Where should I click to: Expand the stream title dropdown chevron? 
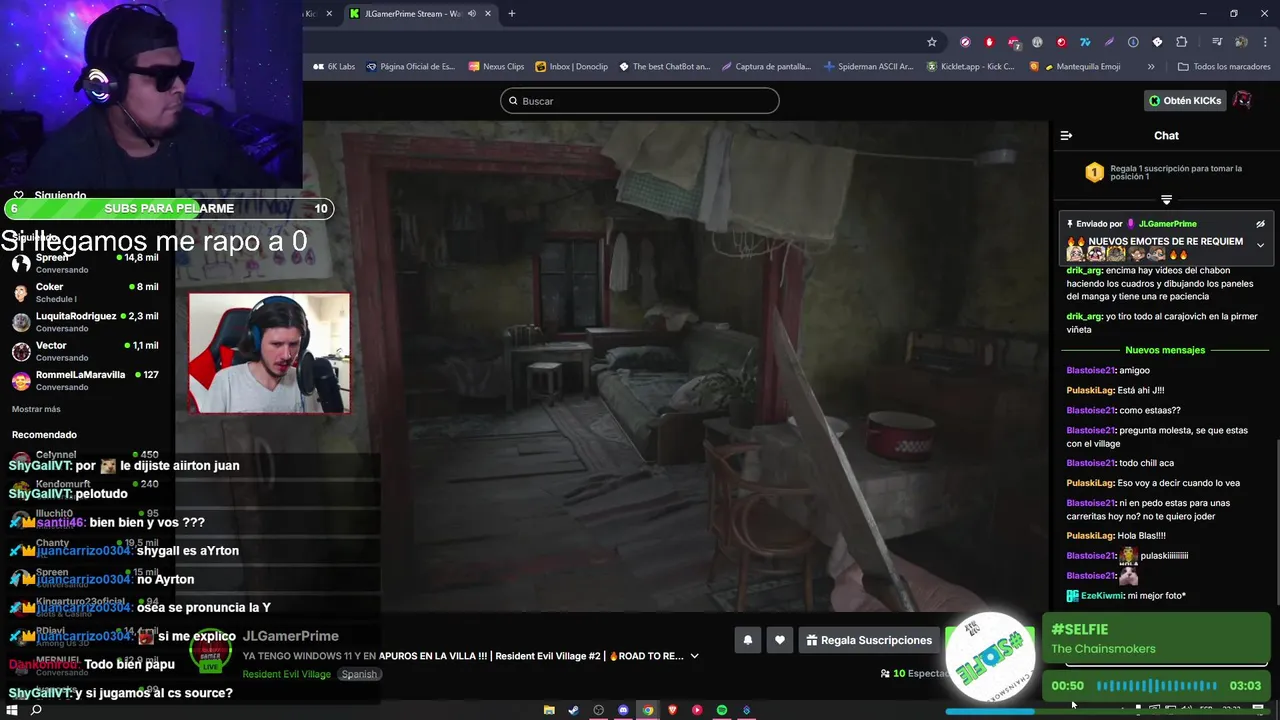coord(694,656)
